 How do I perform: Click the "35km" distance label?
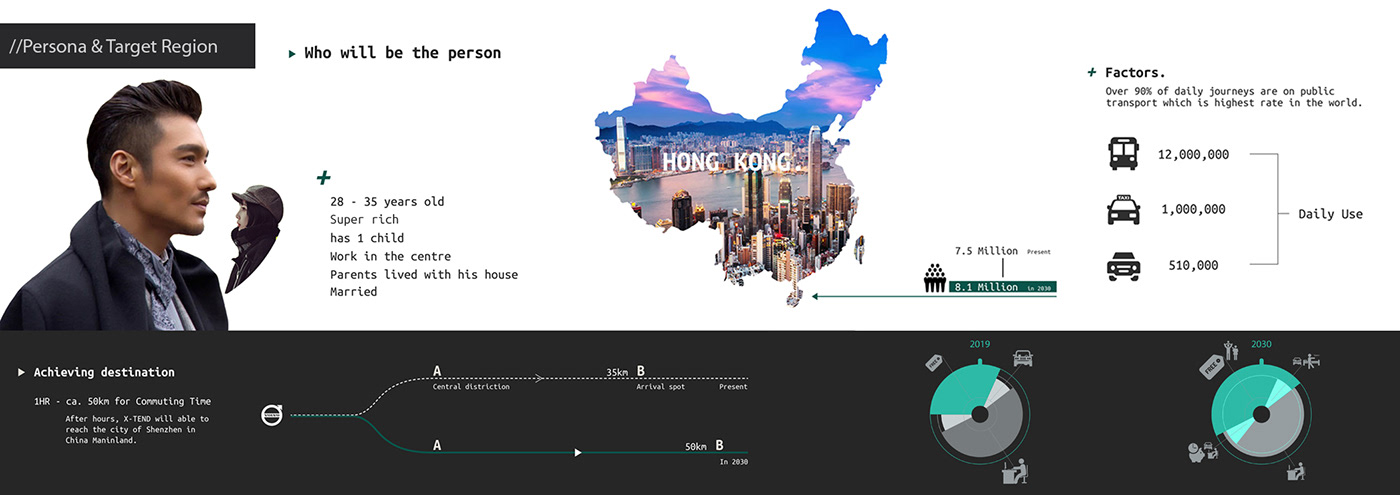[x=617, y=372]
